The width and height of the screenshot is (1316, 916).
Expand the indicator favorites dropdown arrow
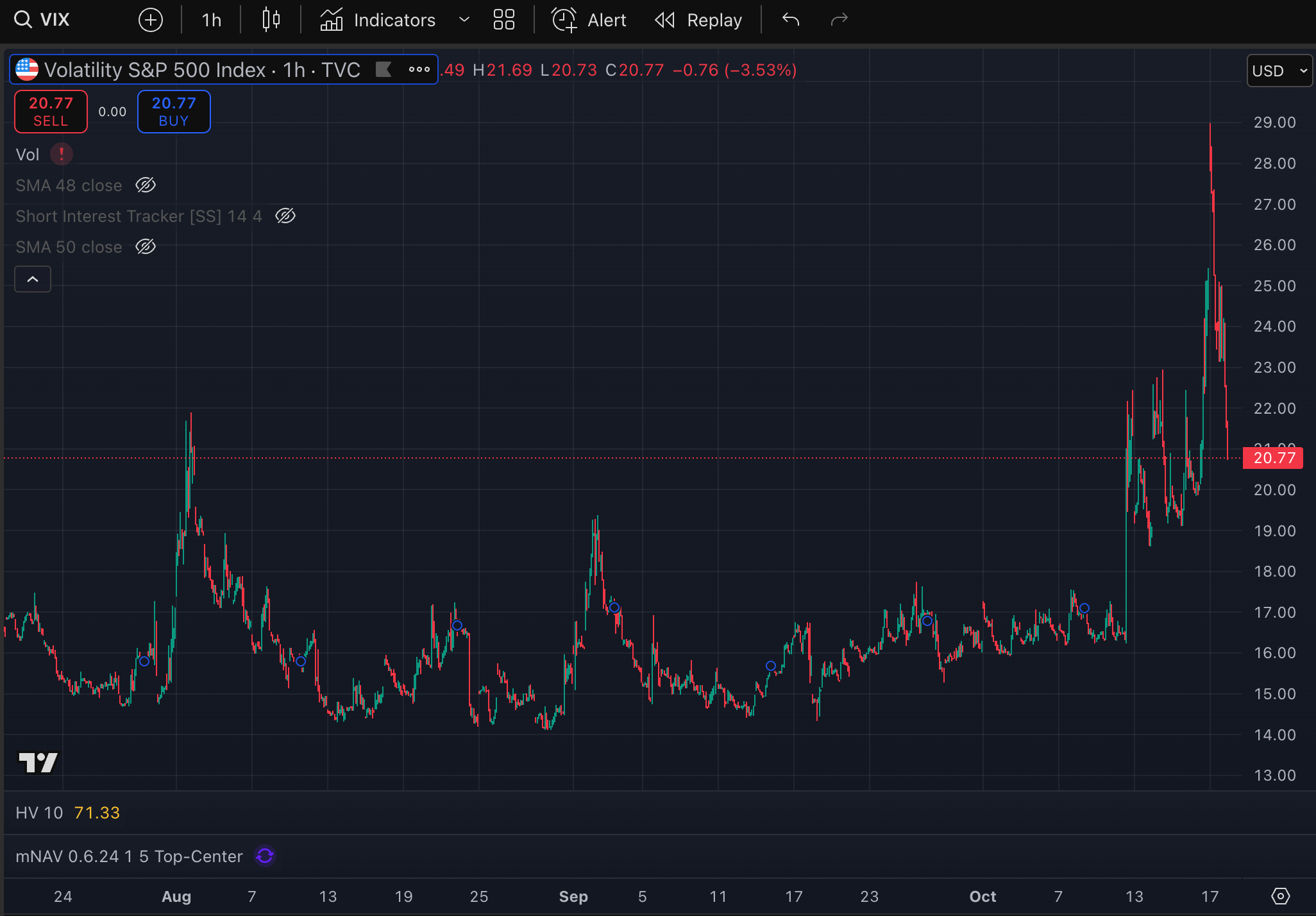(x=464, y=20)
